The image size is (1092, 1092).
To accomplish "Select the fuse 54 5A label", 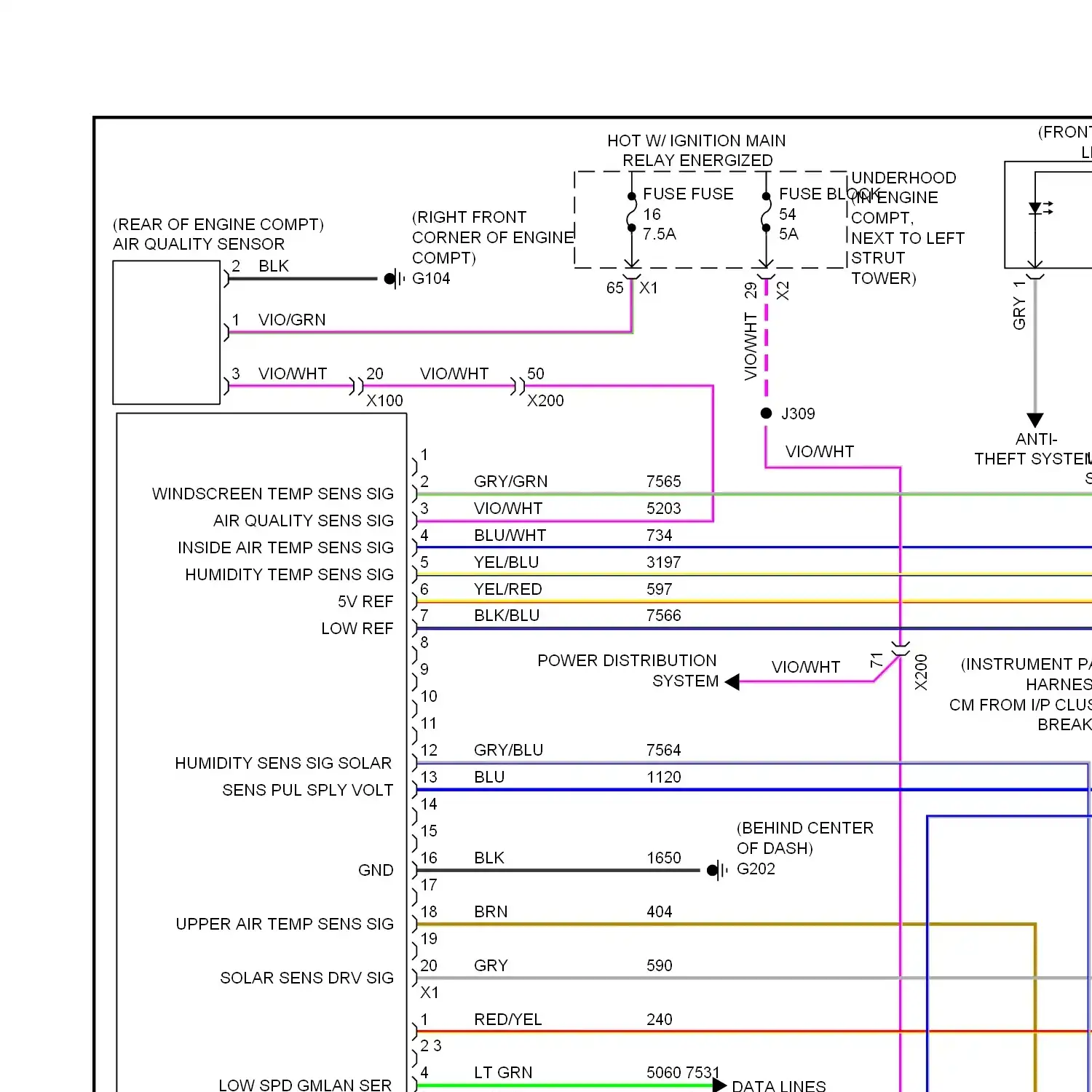I will [x=788, y=223].
